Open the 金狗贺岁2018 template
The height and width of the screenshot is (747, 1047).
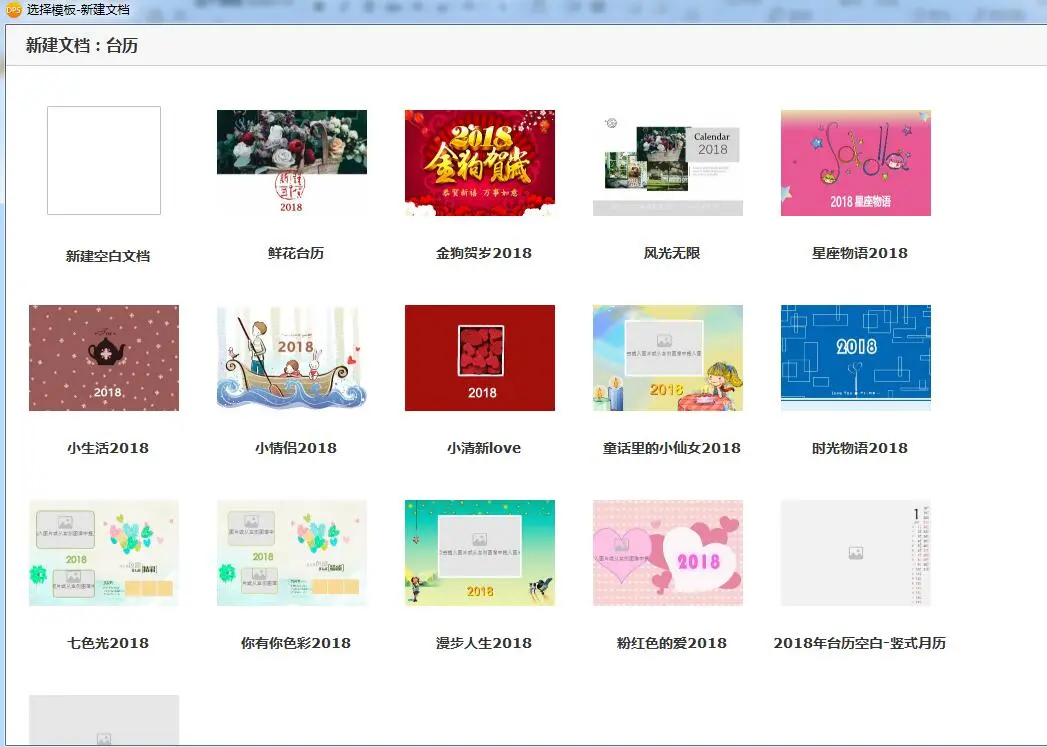point(479,162)
